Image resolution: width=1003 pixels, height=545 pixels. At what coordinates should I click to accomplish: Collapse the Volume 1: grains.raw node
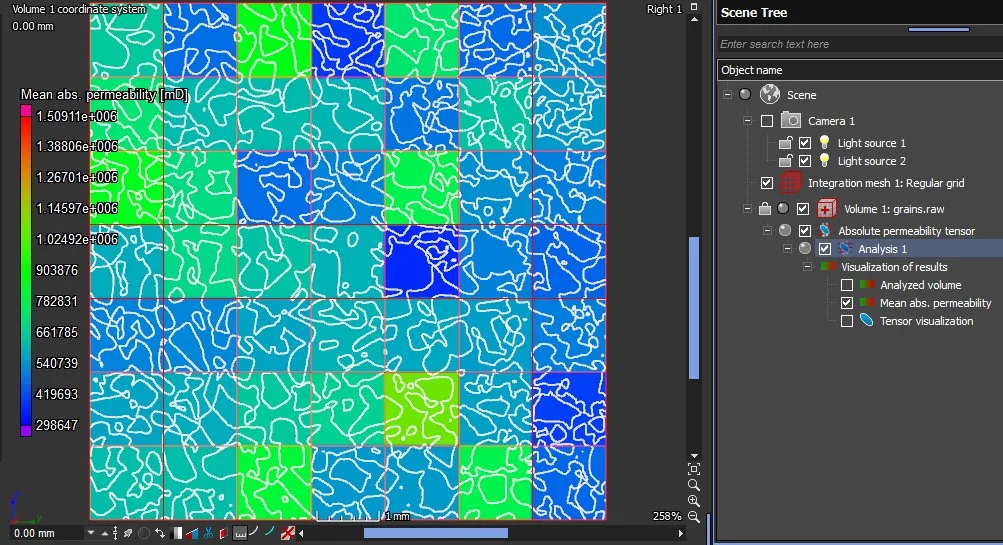[747, 209]
